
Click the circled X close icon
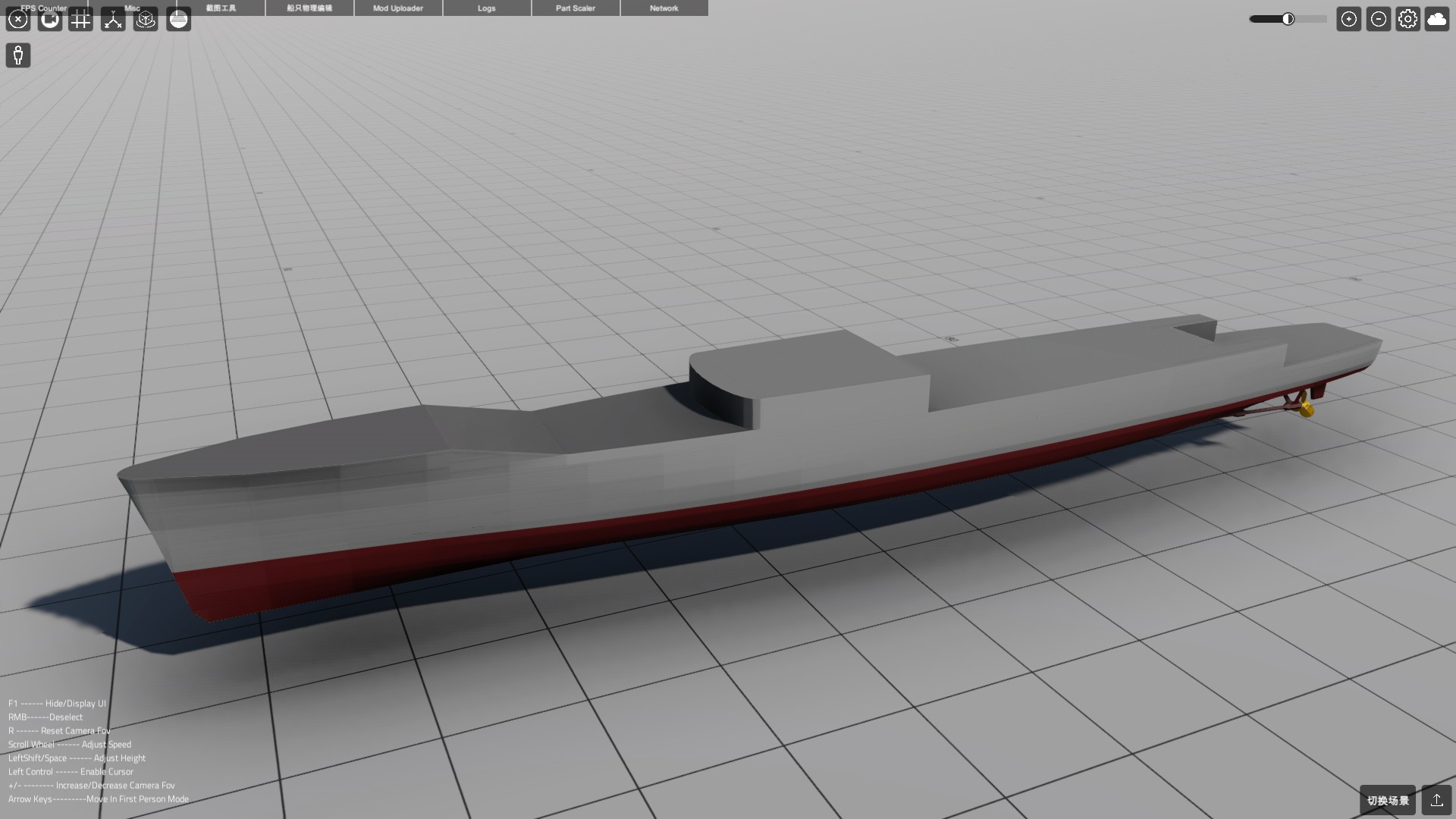tap(17, 20)
